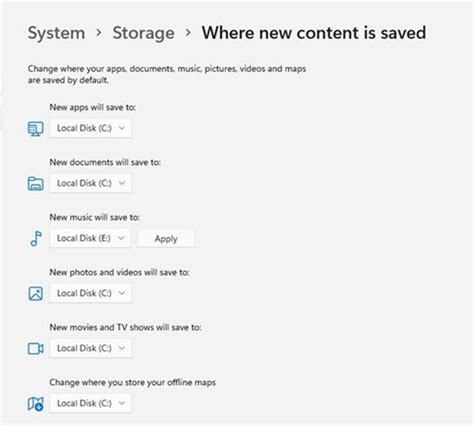This screenshot has height=425, width=474.
Task: Click the chevron after Storage breadcrumb
Action: click(x=188, y=33)
